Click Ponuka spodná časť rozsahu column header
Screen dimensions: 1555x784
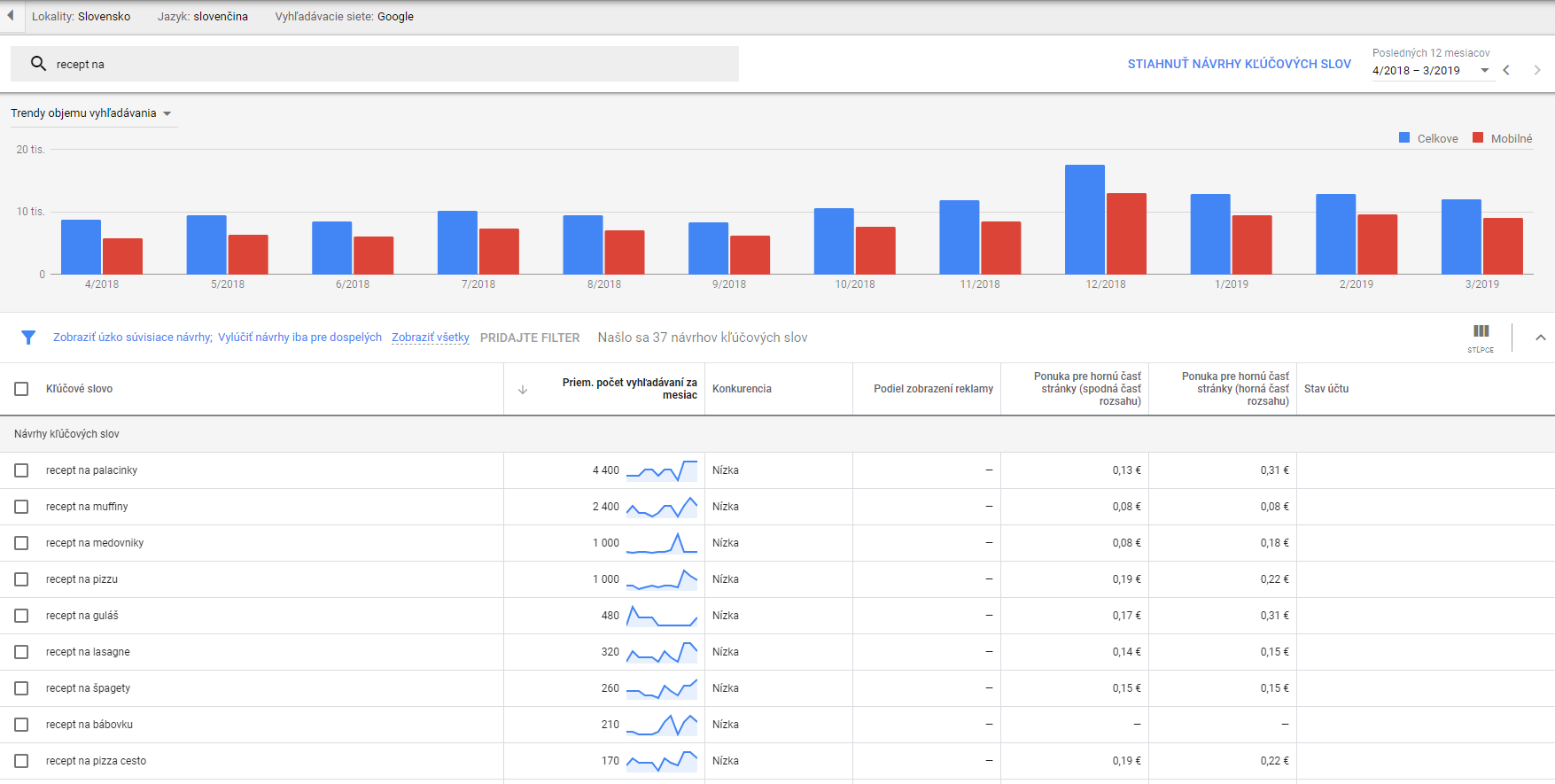point(1087,389)
